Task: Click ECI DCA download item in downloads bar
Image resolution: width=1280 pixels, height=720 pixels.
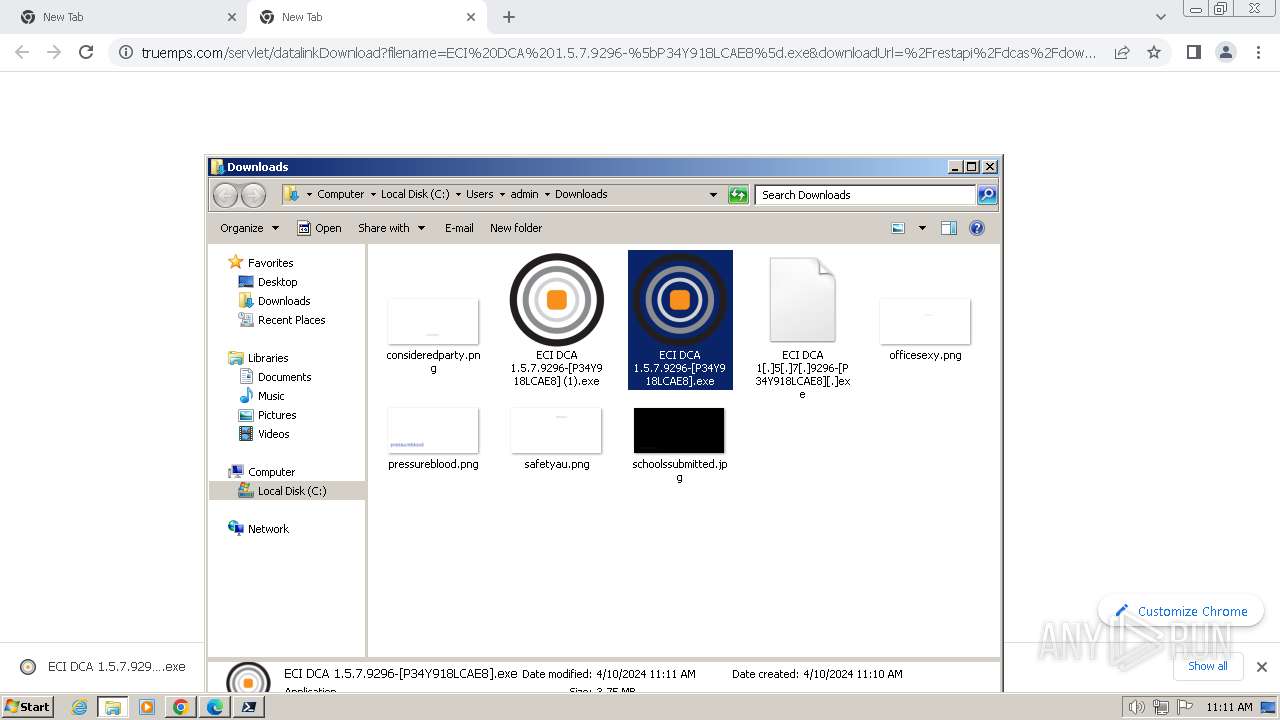Action: pos(103,667)
